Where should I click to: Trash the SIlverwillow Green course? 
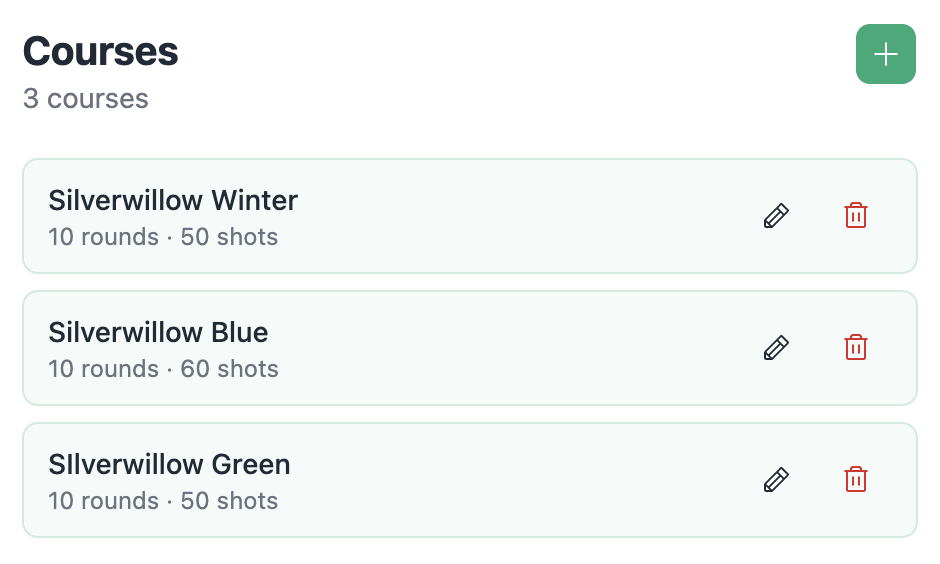pyautogui.click(x=856, y=480)
